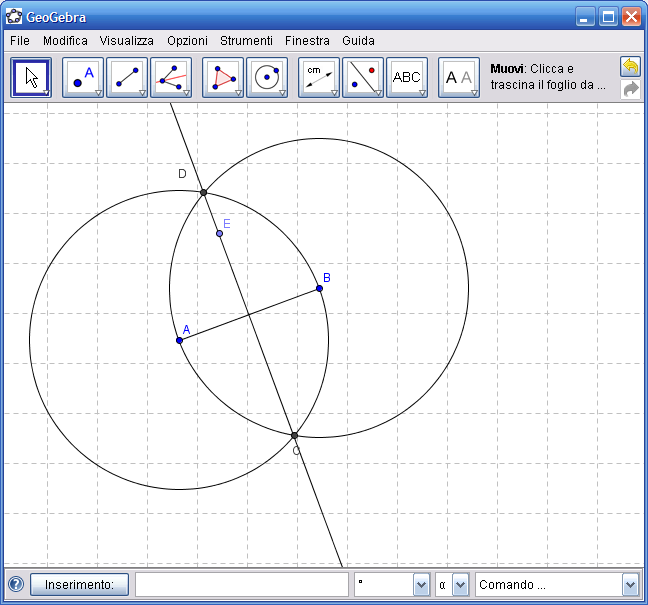648x605 pixels.
Task: Open the alpha Greek letter dropdown
Action: tap(460, 585)
